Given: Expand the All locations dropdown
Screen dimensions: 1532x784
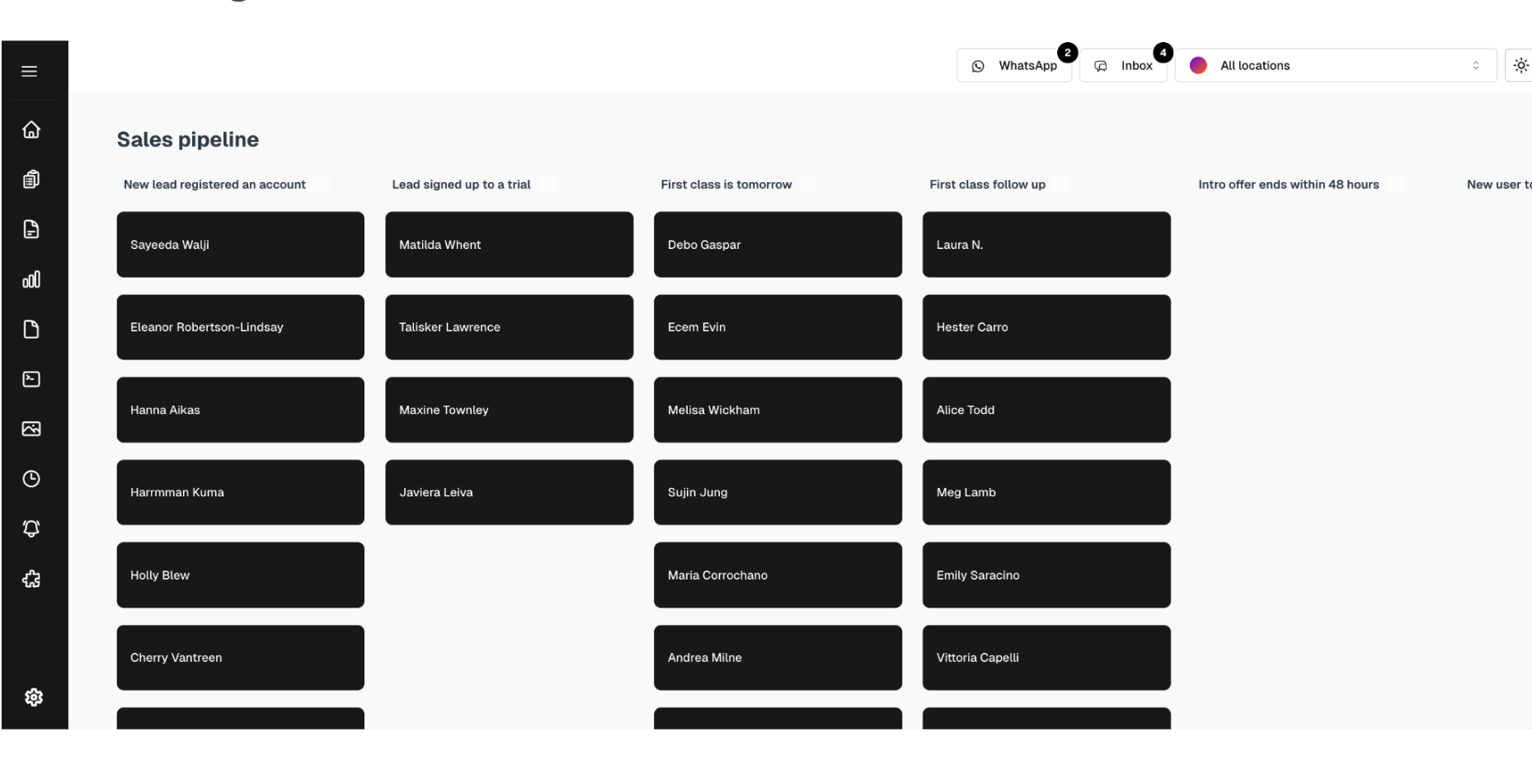Looking at the screenshot, I should click(1335, 66).
